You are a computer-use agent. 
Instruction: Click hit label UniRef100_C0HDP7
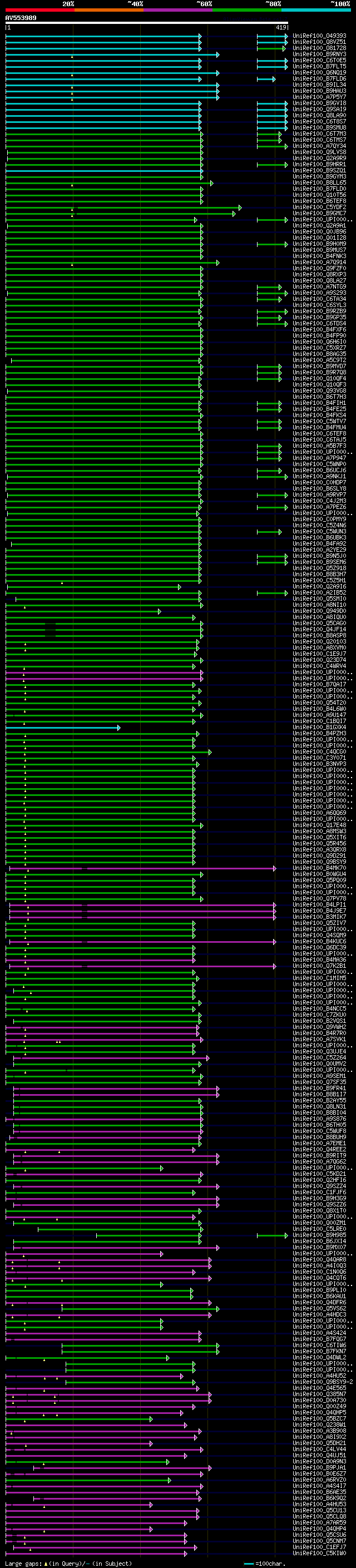tap(319, 482)
